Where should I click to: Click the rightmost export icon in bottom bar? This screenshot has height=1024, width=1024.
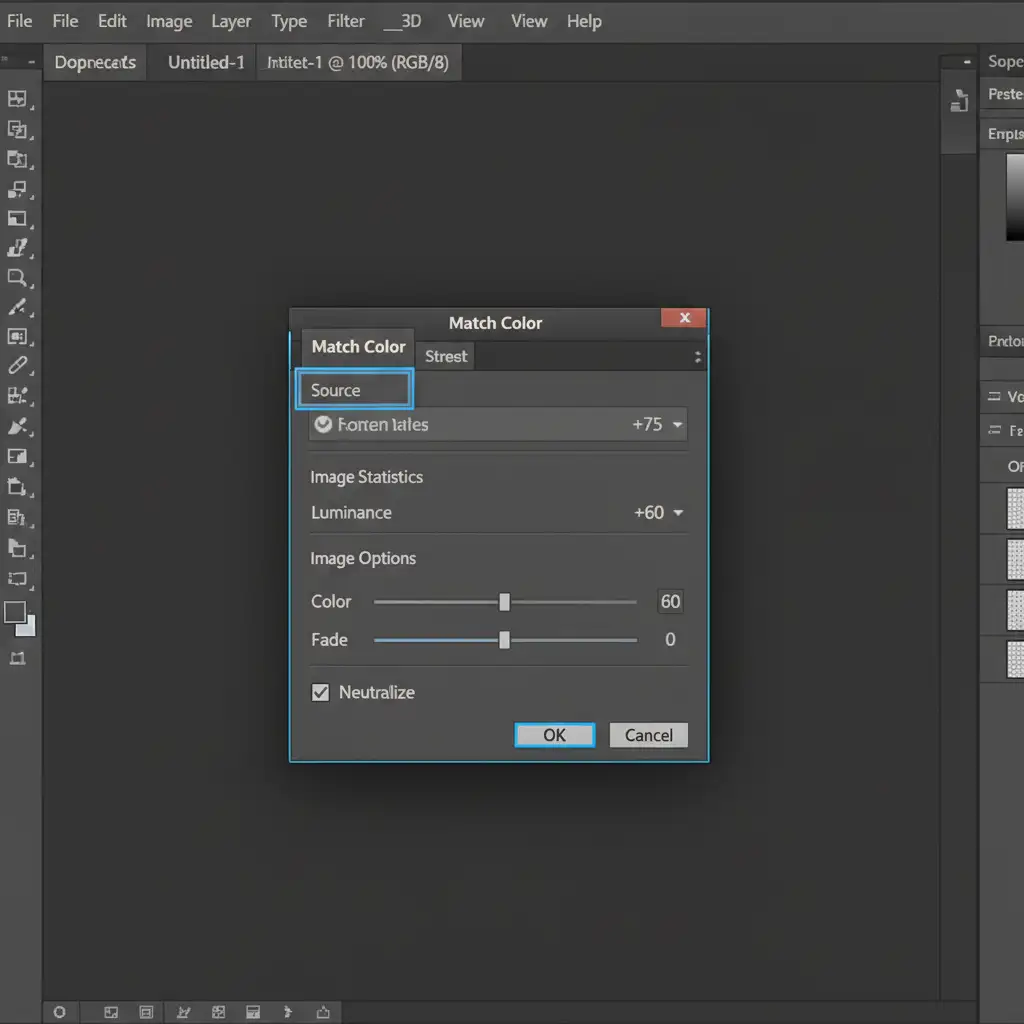(x=323, y=1012)
